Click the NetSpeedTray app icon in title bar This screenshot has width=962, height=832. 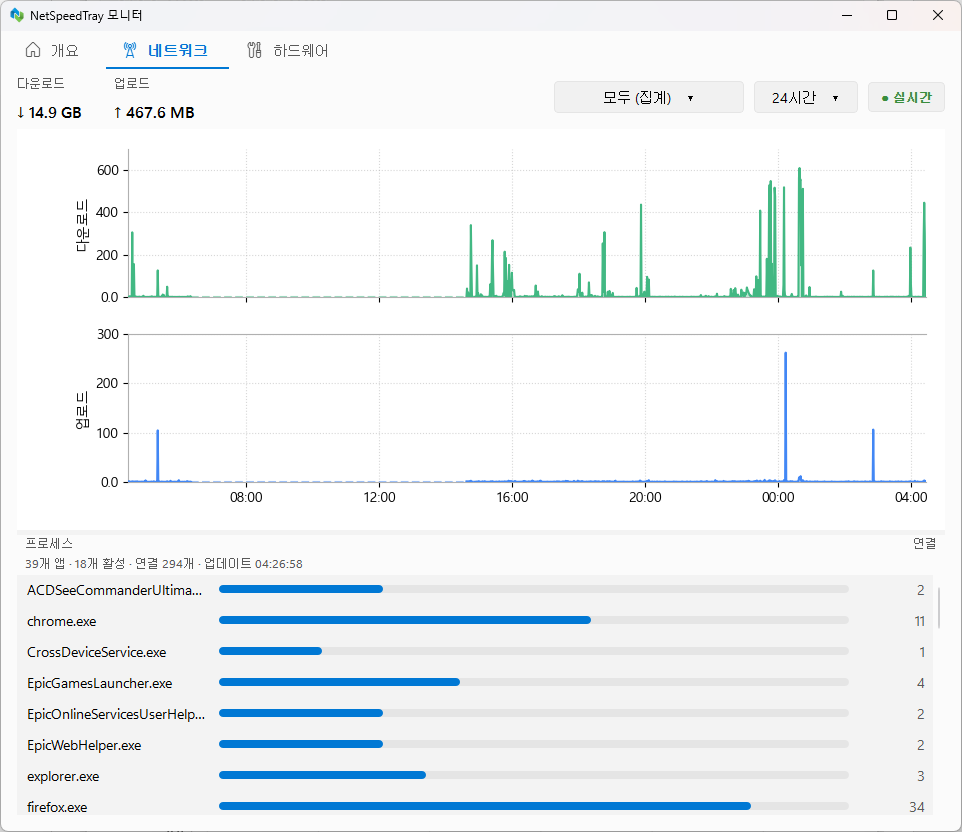pyautogui.click(x=17, y=15)
